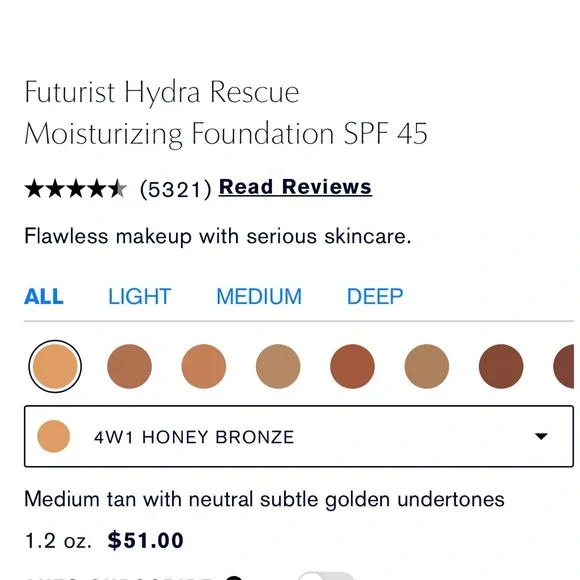Click the dropdown arrow in shade selector
This screenshot has width=580, height=580.
541,436
